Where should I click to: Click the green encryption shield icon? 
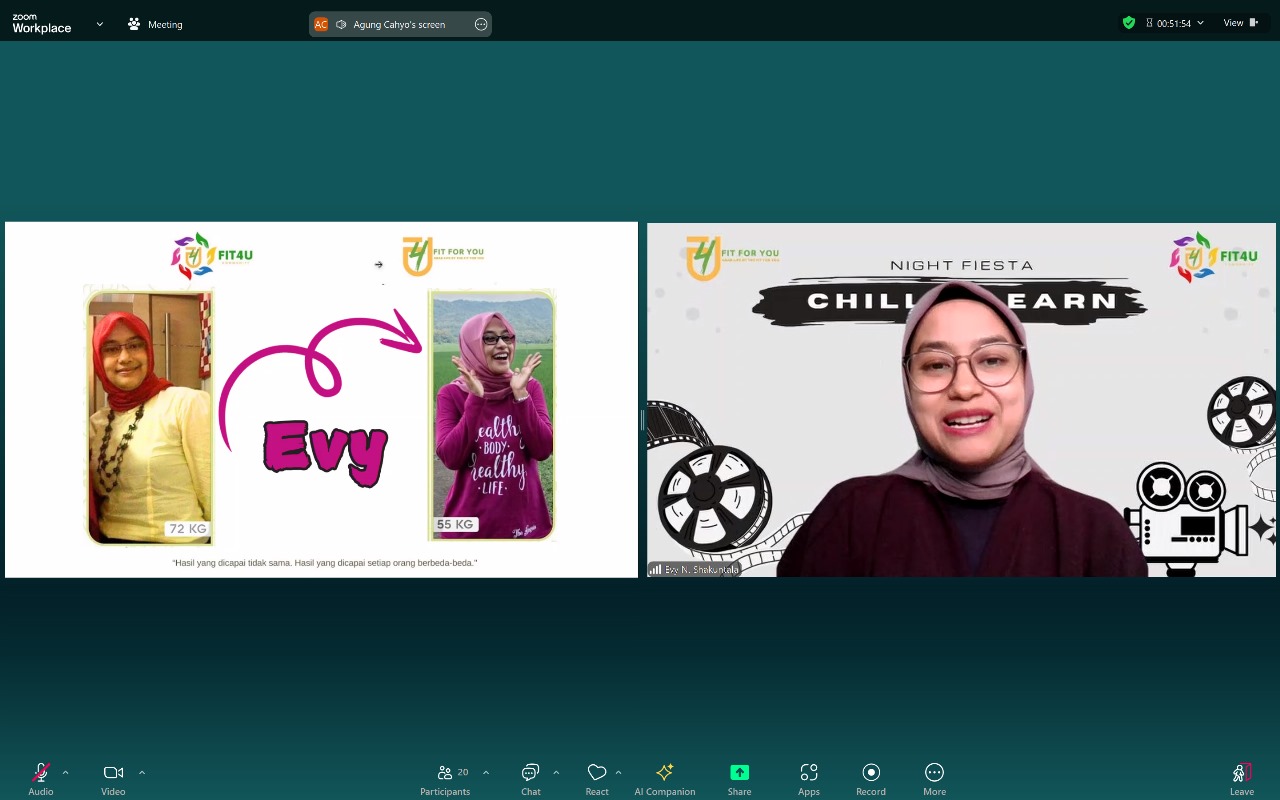(x=1129, y=23)
